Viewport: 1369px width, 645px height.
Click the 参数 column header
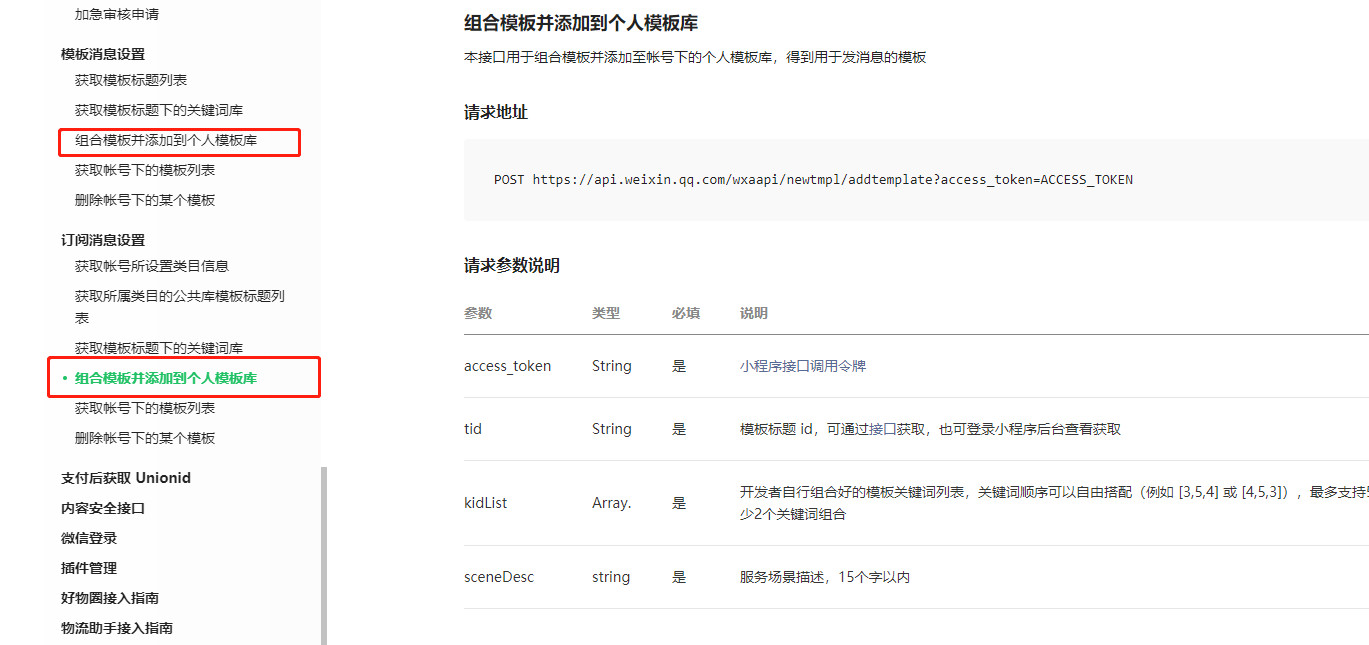[x=478, y=313]
